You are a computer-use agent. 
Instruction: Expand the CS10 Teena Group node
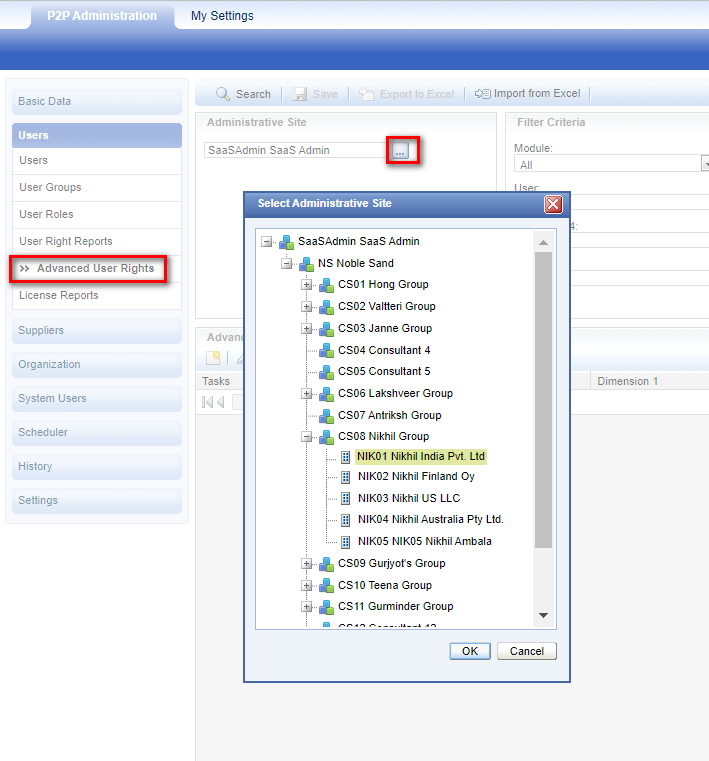click(x=307, y=586)
